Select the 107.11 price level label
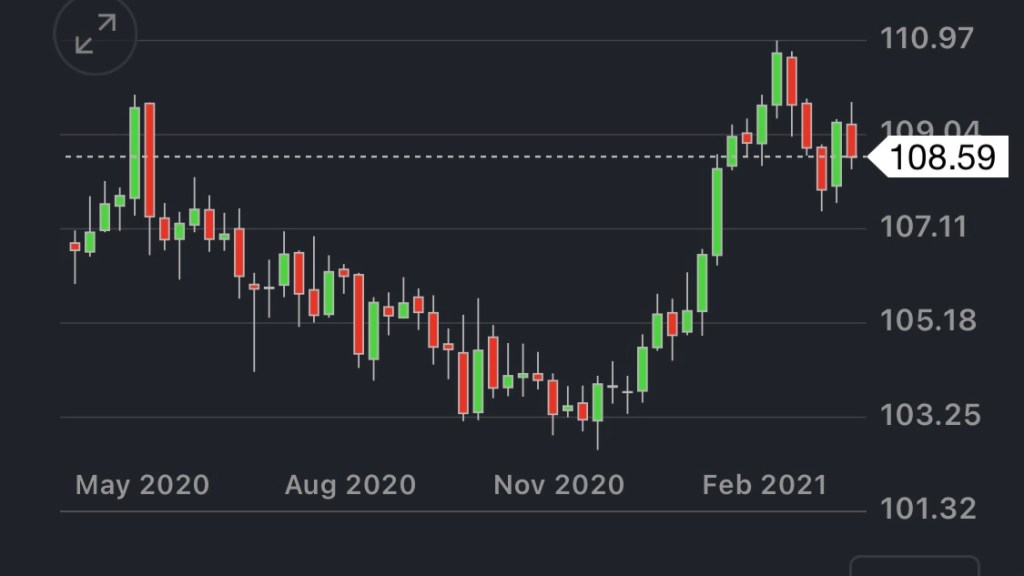1024x576 pixels. [x=926, y=227]
